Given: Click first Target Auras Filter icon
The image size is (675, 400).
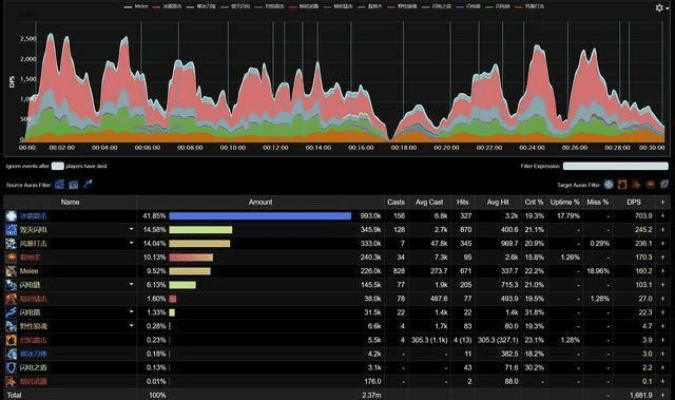Looking at the screenshot, I should 609,184.
